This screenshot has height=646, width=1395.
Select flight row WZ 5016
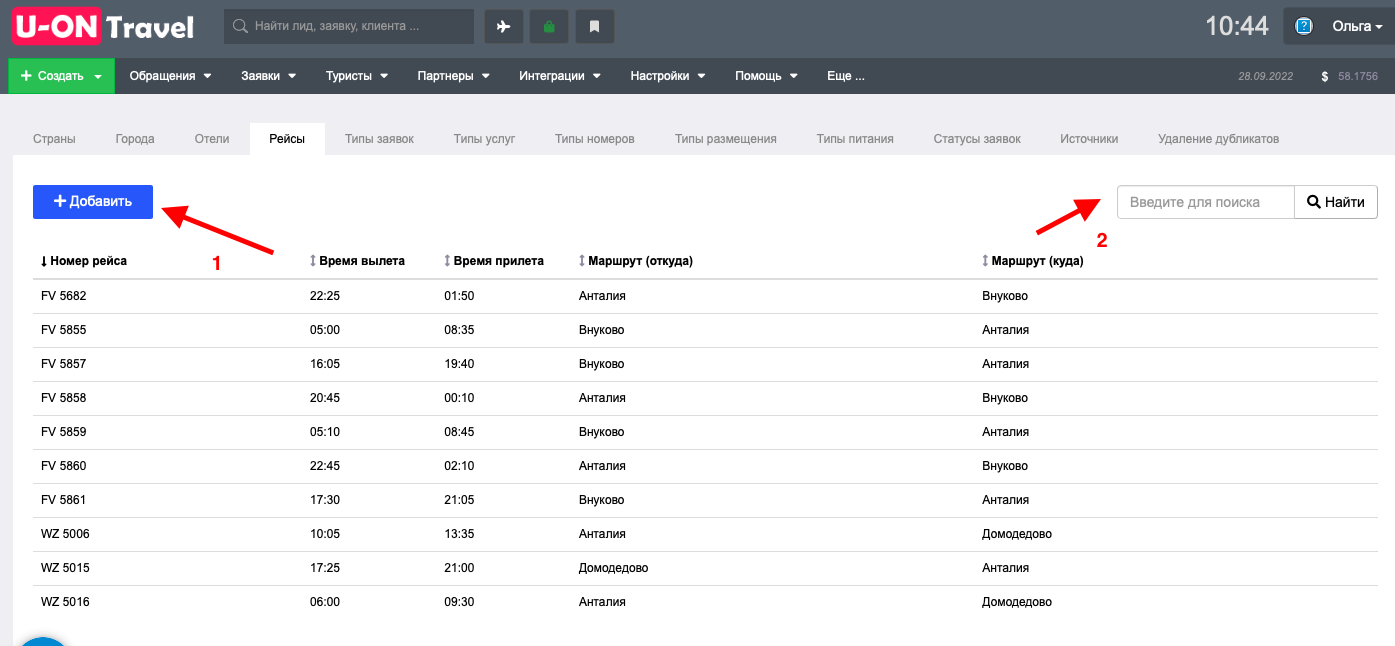coord(705,602)
